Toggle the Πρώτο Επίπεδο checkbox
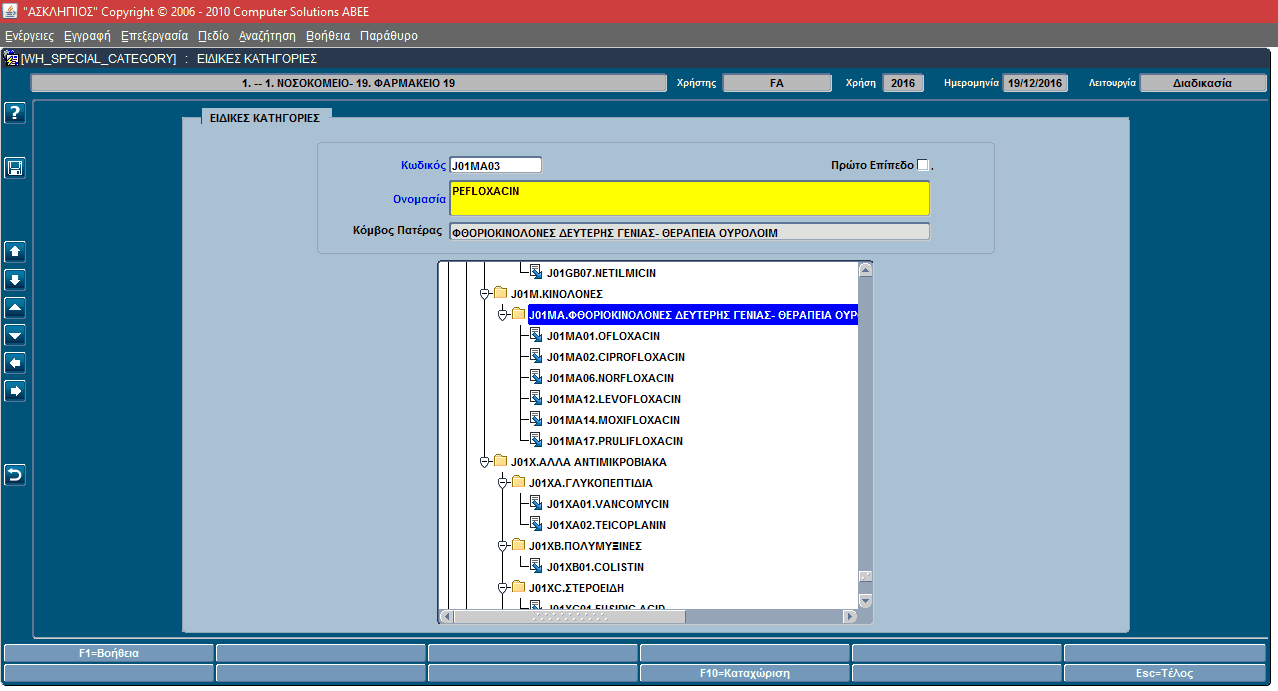Screen dimensions: 1278x691 click(x=923, y=165)
